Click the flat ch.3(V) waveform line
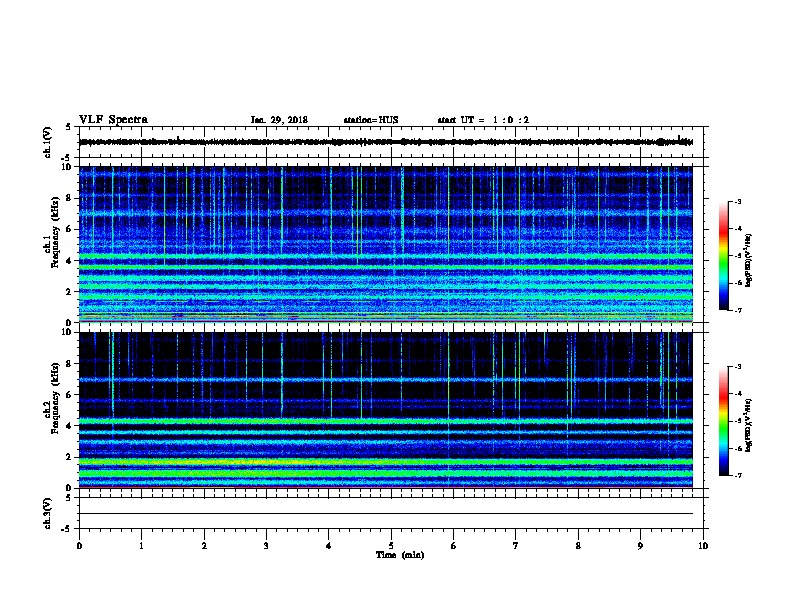This screenshot has height=612, width=792. 386,514
